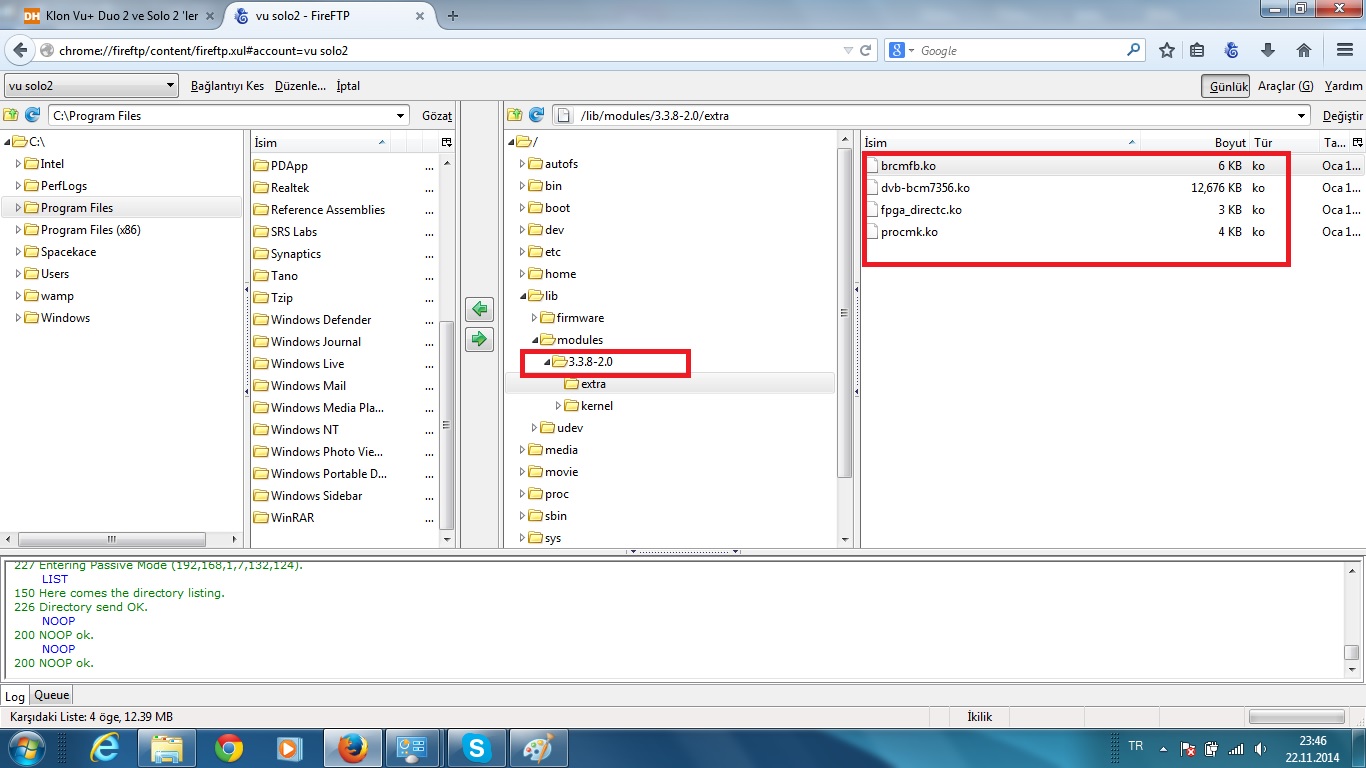Refresh the remote directory listing
1366x768 pixels.
click(x=536, y=115)
